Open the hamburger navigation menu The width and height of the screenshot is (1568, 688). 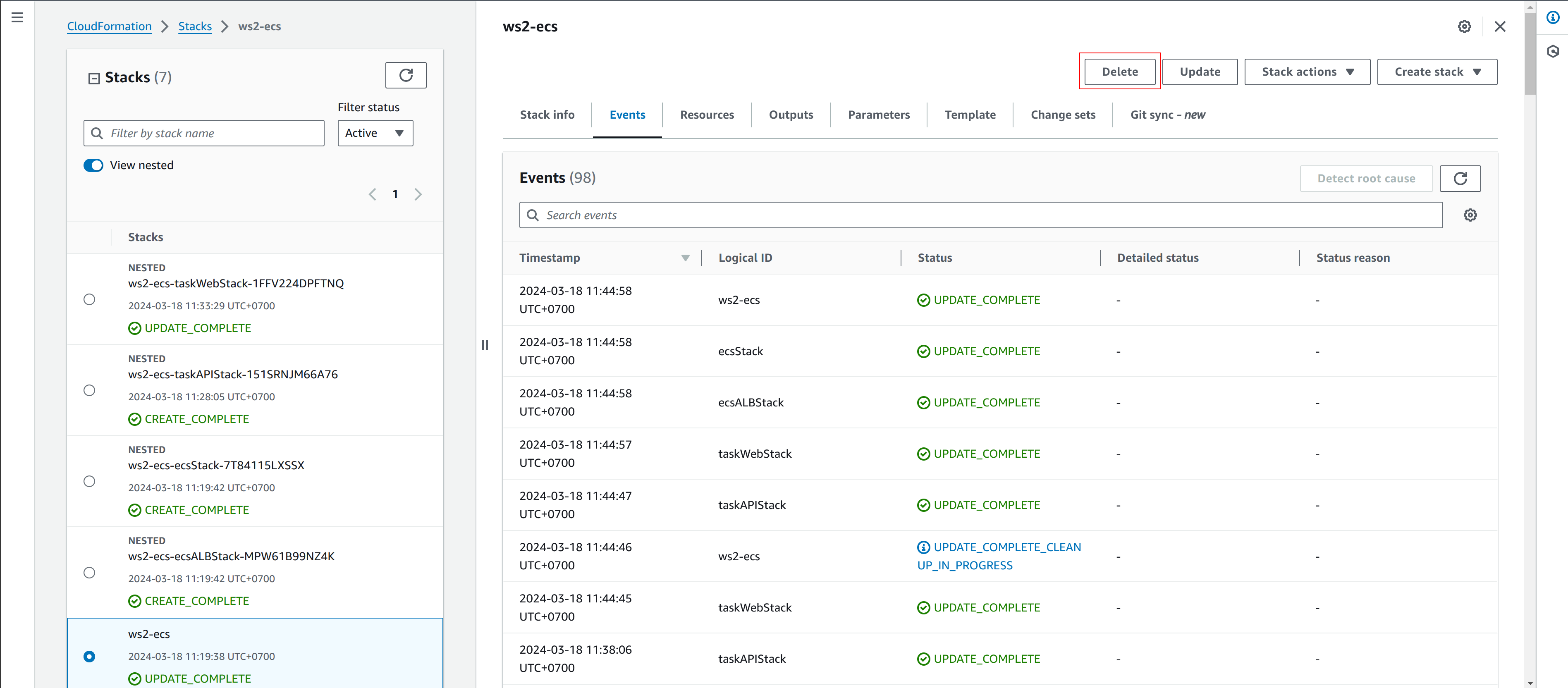pos(17,18)
